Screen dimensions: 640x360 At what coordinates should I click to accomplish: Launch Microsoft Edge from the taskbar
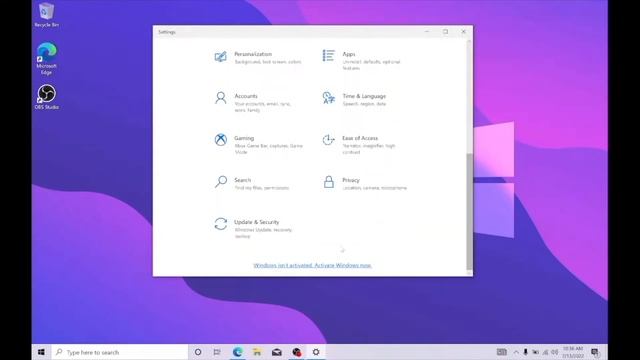point(238,352)
